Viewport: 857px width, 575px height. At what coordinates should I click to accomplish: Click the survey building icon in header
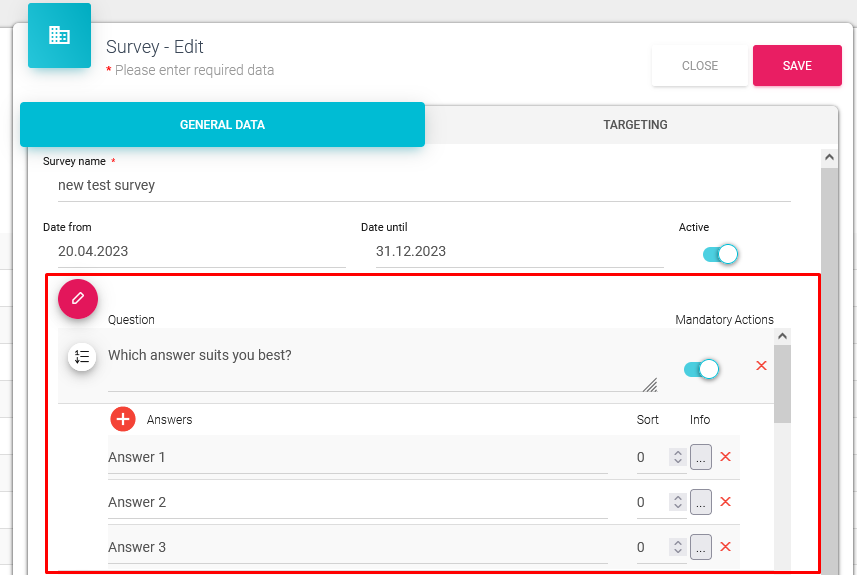59,36
